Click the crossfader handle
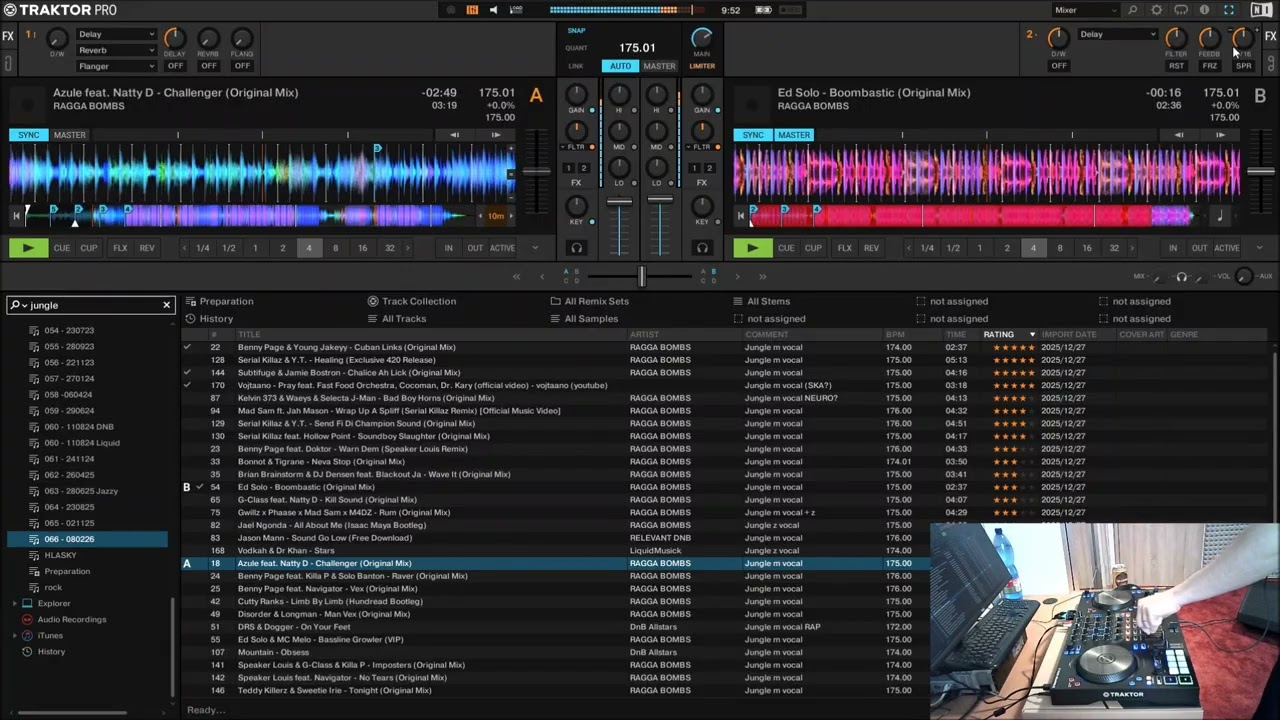 click(x=641, y=276)
